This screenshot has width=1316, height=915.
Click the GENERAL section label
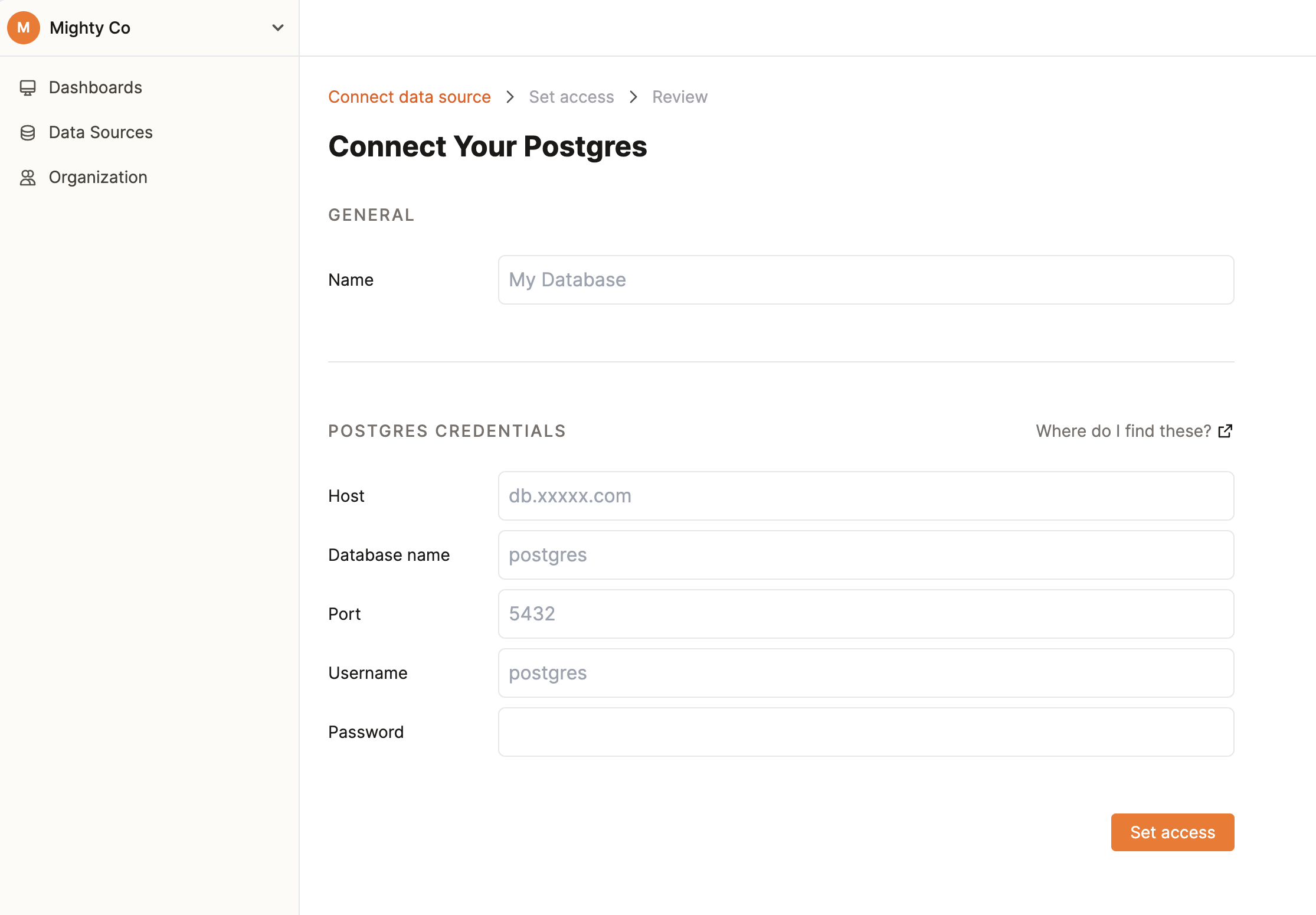coord(371,215)
